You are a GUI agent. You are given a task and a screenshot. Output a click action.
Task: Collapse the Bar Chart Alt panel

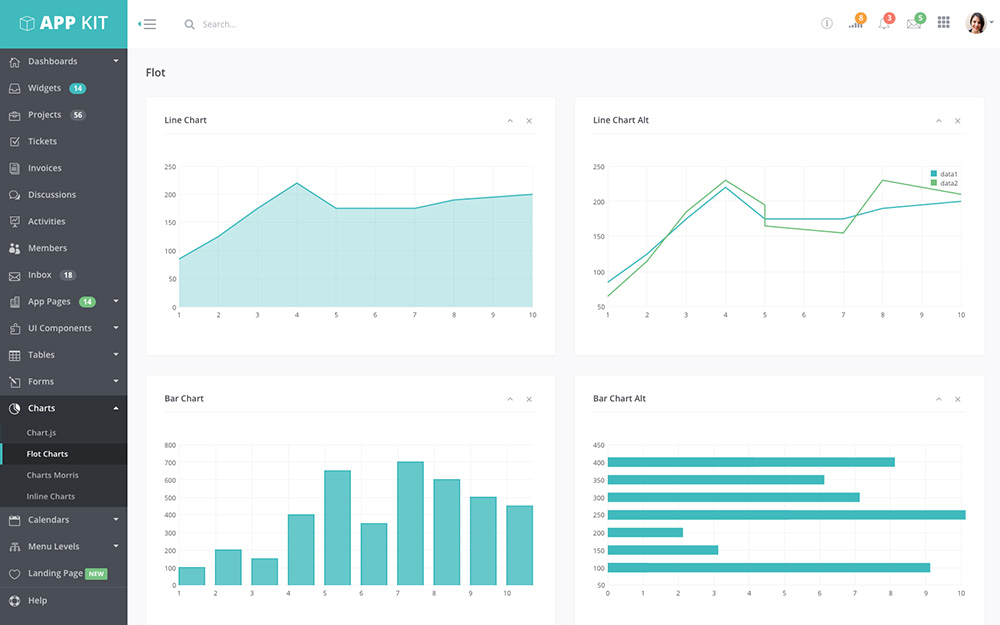[x=938, y=399]
